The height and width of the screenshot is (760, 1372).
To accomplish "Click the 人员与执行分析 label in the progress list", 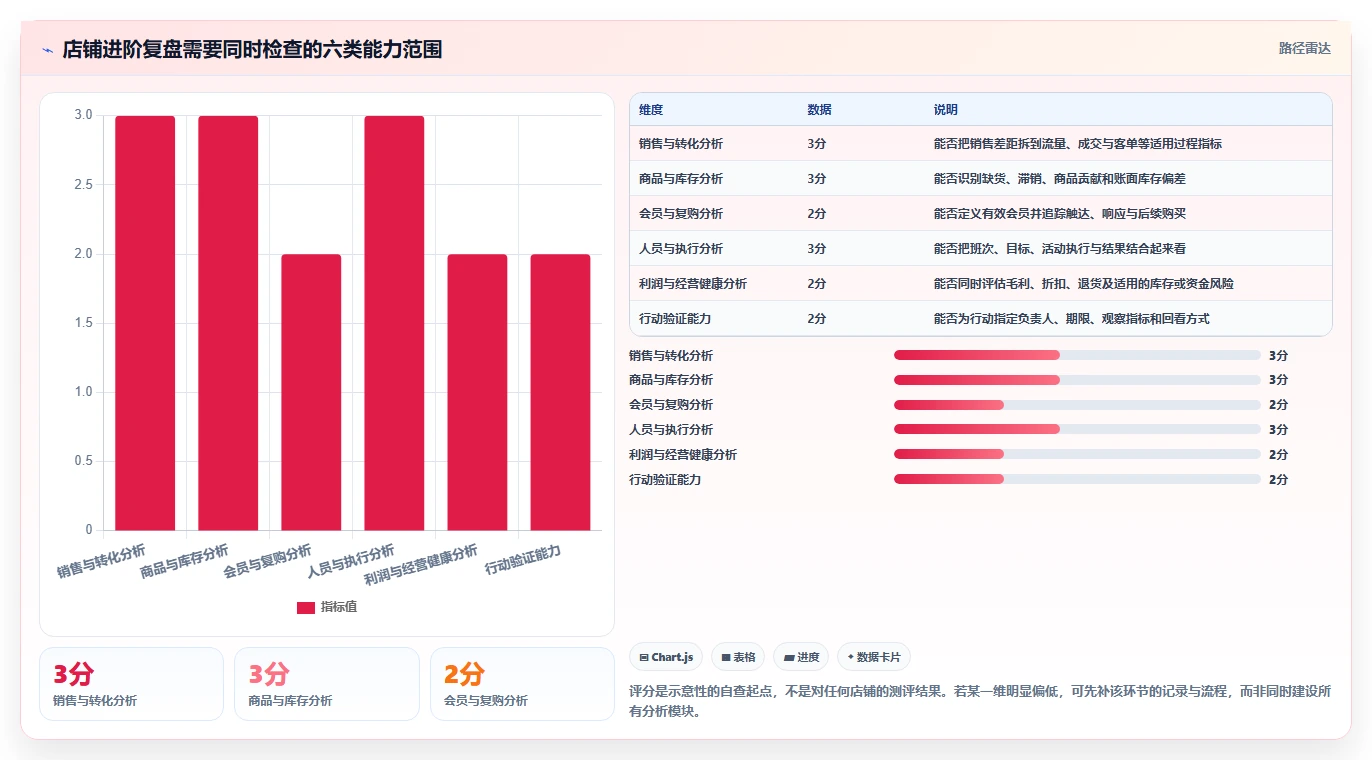I will tap(671, 429).
